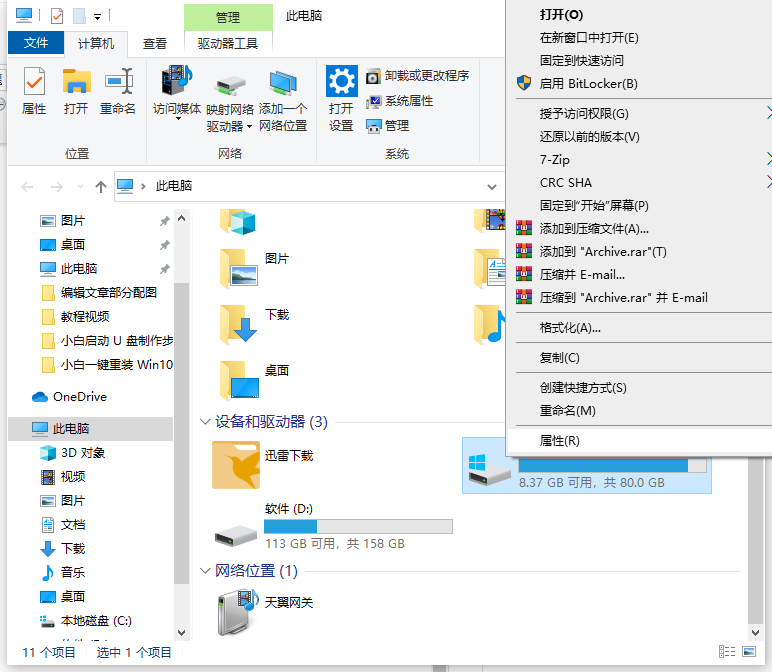Choose 启用 BitLocker(B) in the context menu
The width and height of the screenshot is (772, 672).
pos(640,84)
